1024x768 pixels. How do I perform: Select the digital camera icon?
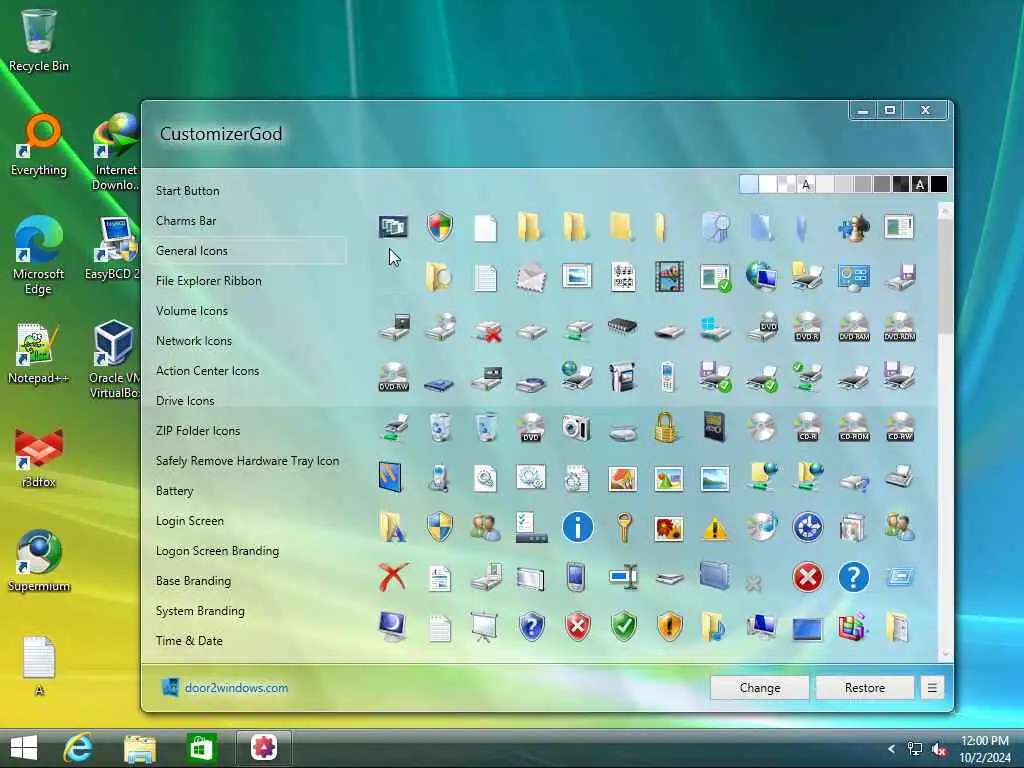coord(576,428)
